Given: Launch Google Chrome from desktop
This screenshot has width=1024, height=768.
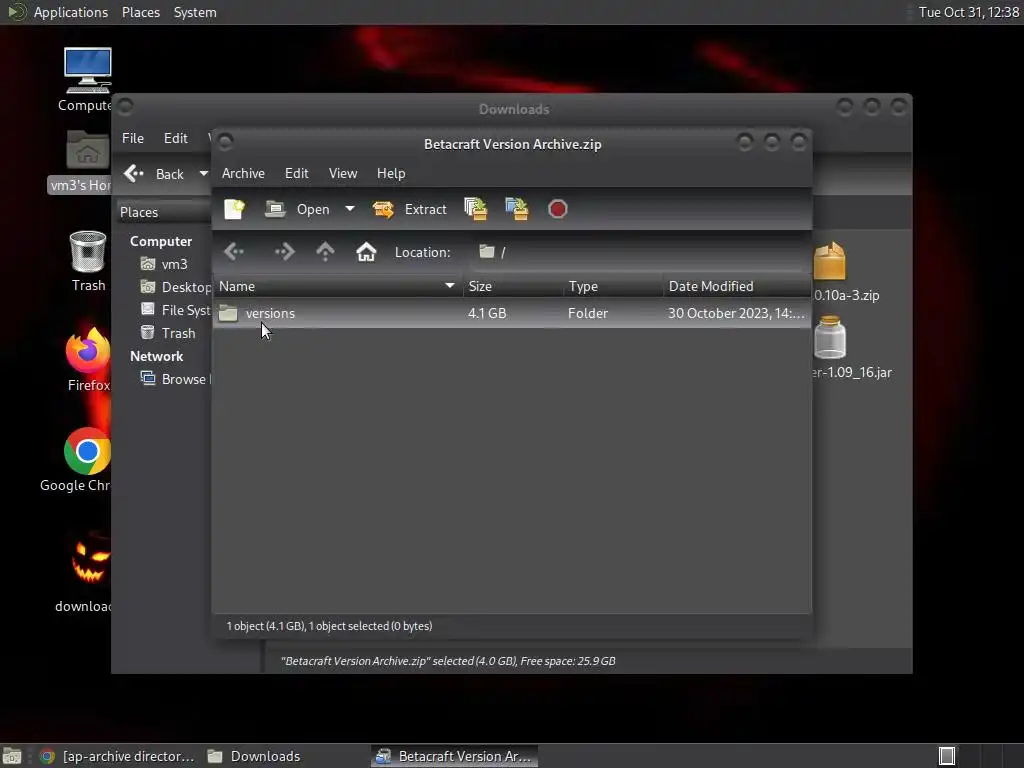Looking at the screenshot, I should point(77,460).
